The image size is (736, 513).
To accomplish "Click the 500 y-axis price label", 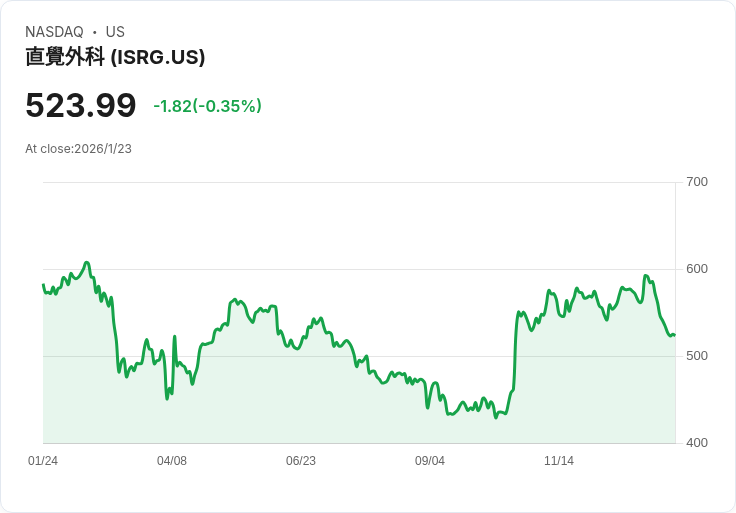I will tap(696, 356).
